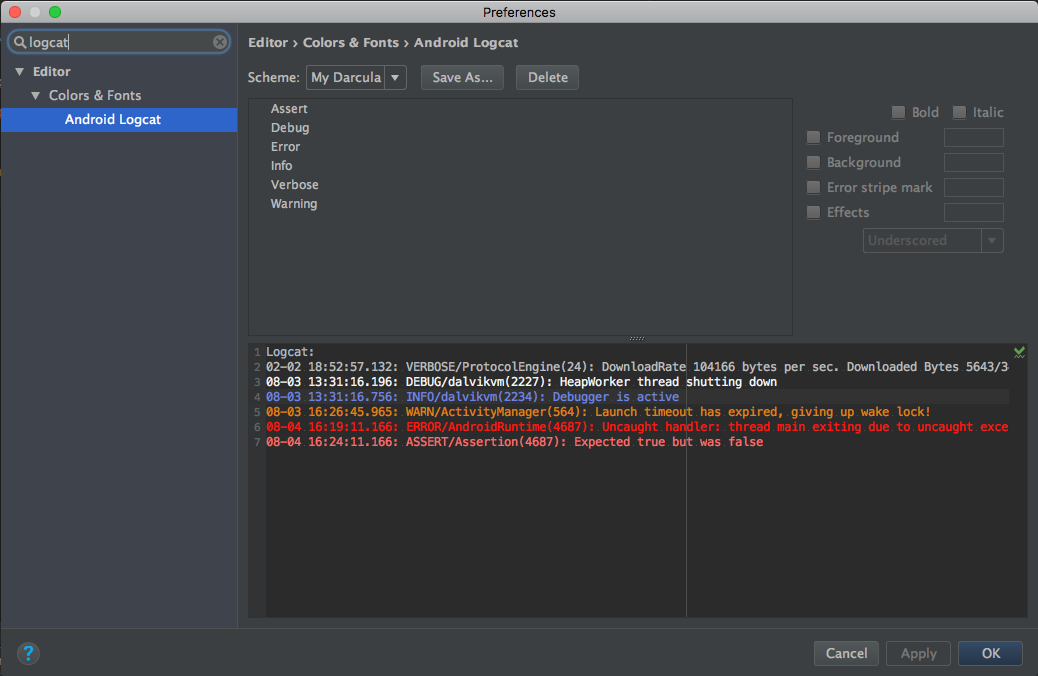Click the 'Logcat:' preview header line
The width and height of the screenshot is (1038, 676).
coord(290,352)
